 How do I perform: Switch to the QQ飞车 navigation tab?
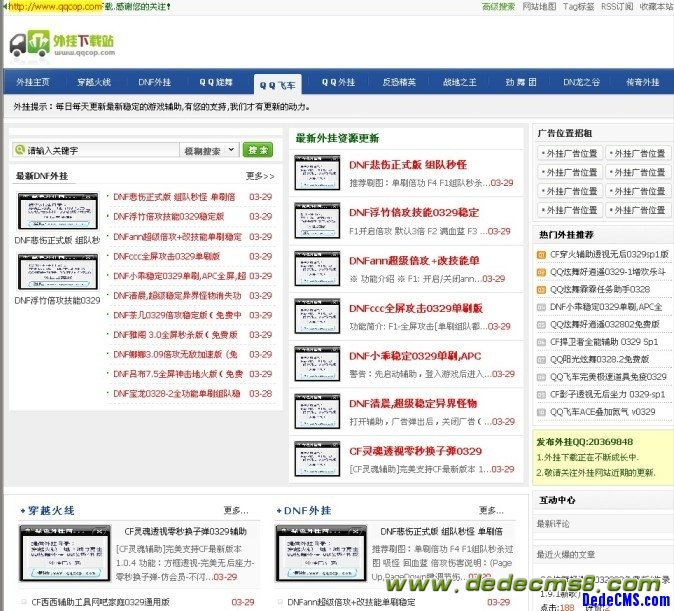click(276, 85)
